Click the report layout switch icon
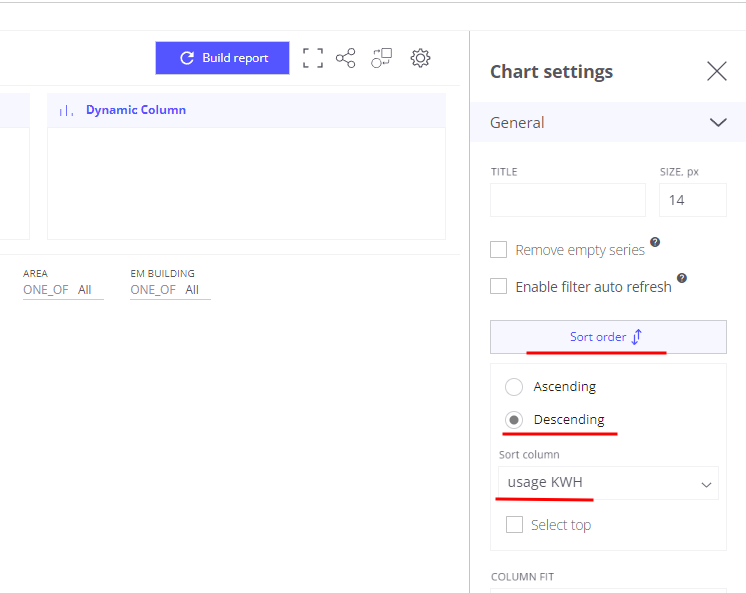Viewport: 746px width, 593px height. click(x=381, y=58)
